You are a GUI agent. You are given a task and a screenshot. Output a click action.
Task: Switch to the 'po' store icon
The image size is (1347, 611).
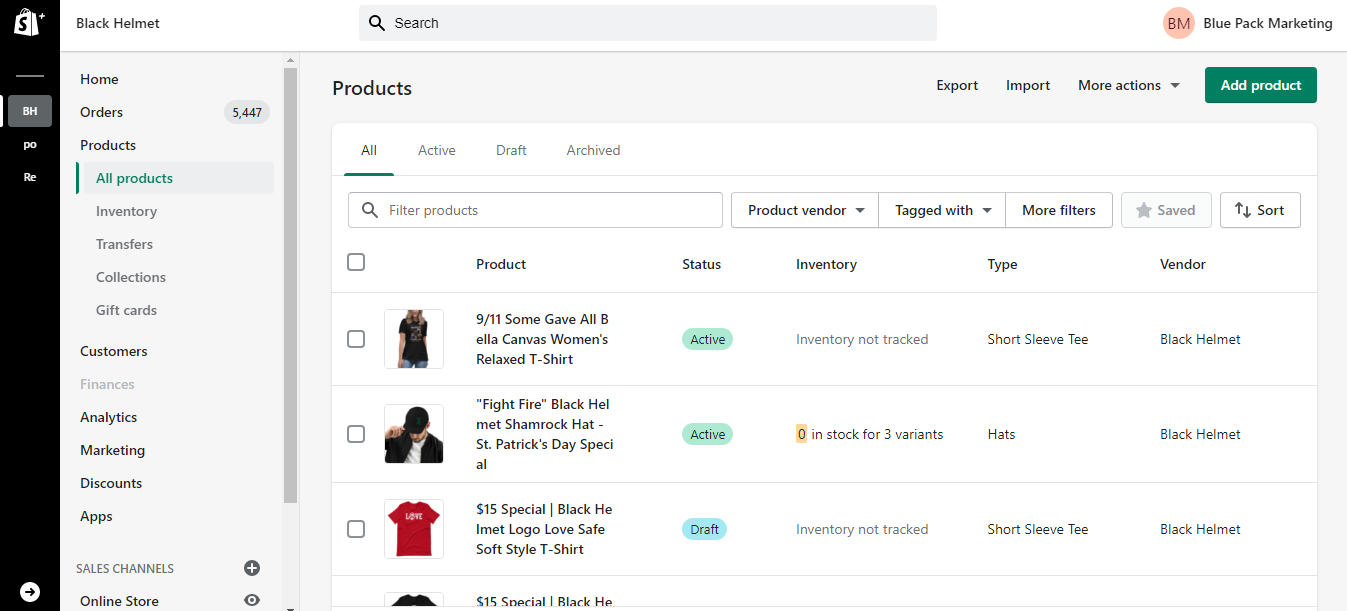[x=30, y=144]
